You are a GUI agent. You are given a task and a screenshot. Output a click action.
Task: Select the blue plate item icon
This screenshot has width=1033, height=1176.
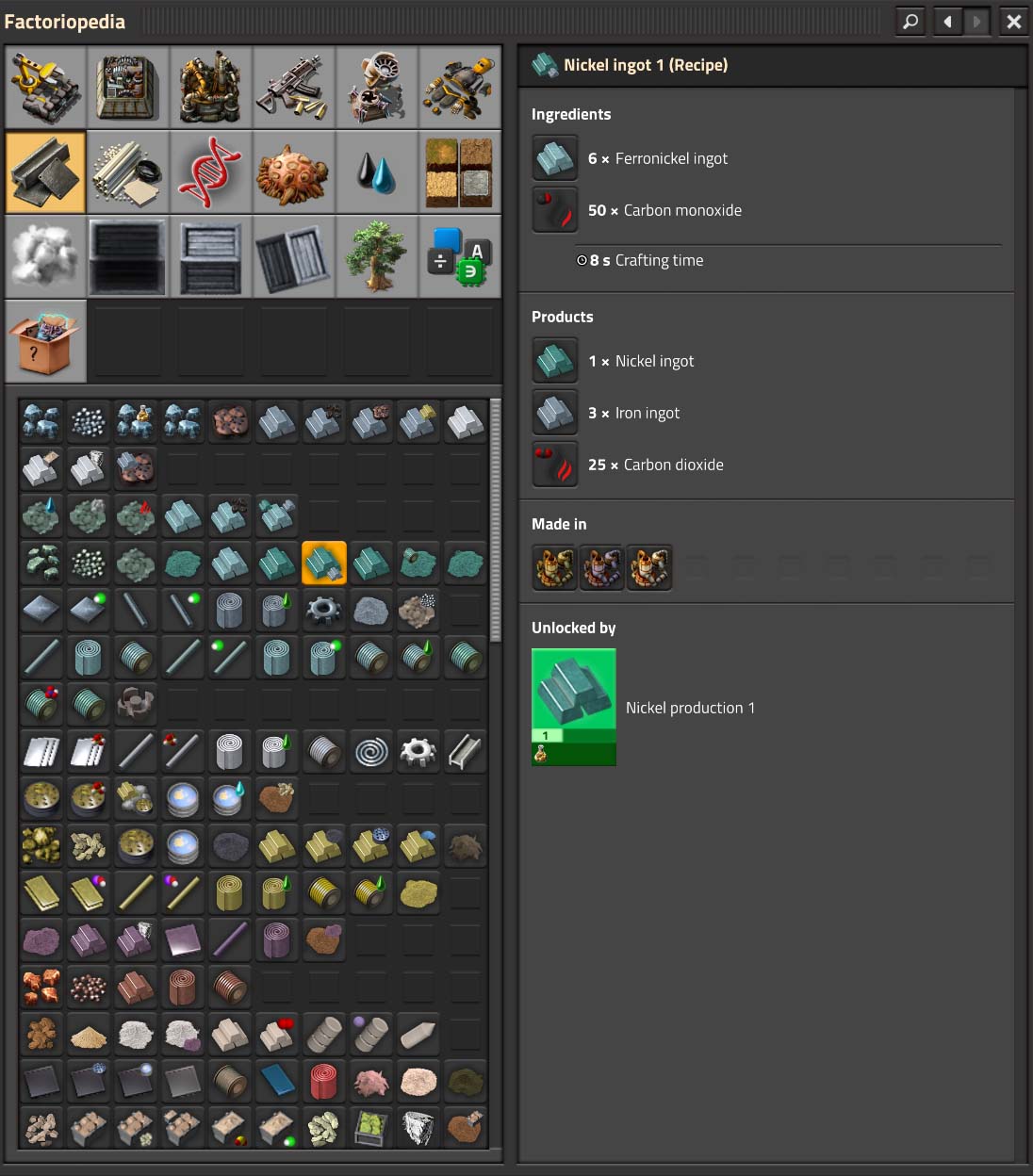[x=277, y=1081]
